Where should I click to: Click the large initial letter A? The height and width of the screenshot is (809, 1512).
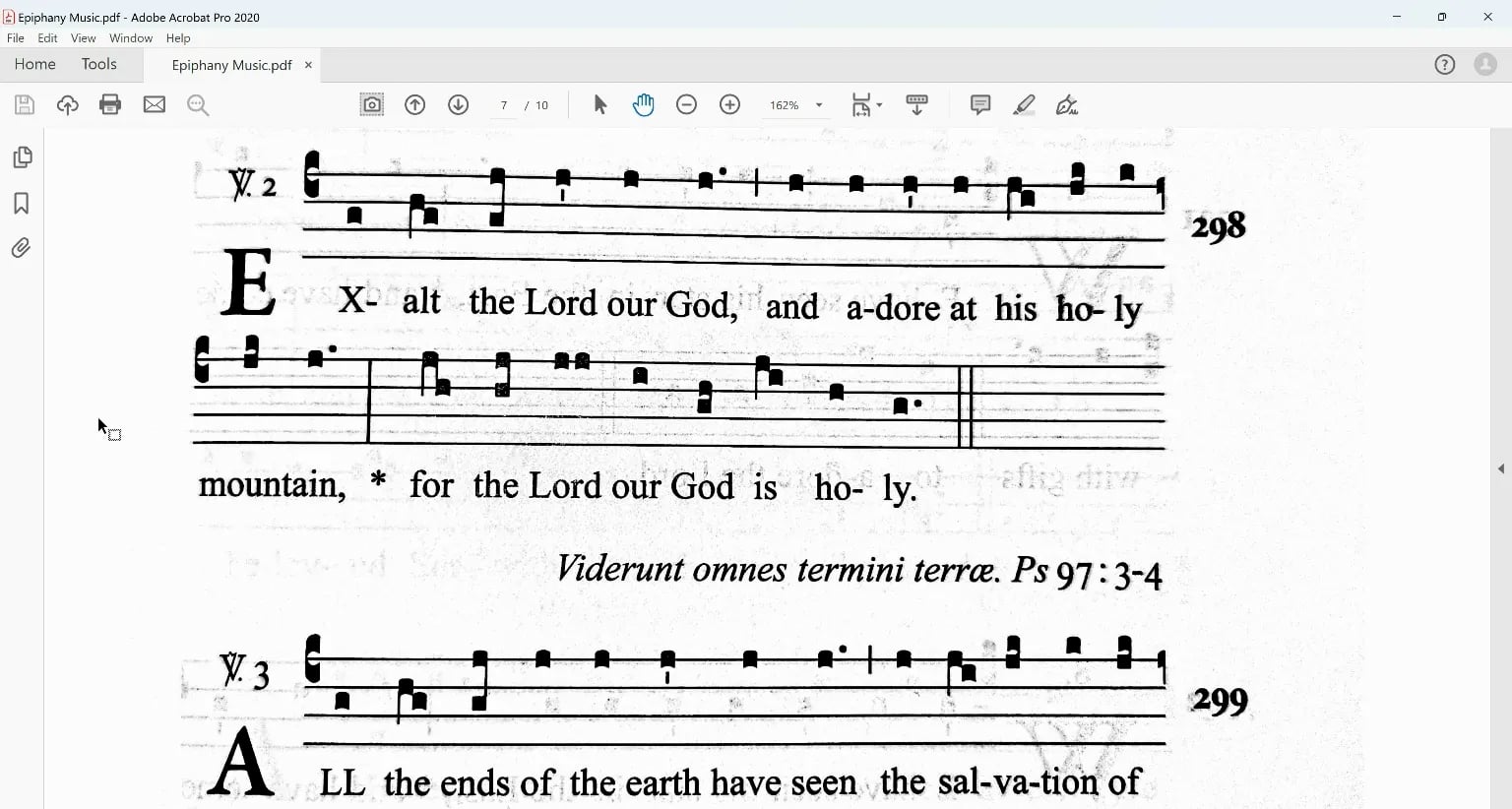[x=242, y=761]
